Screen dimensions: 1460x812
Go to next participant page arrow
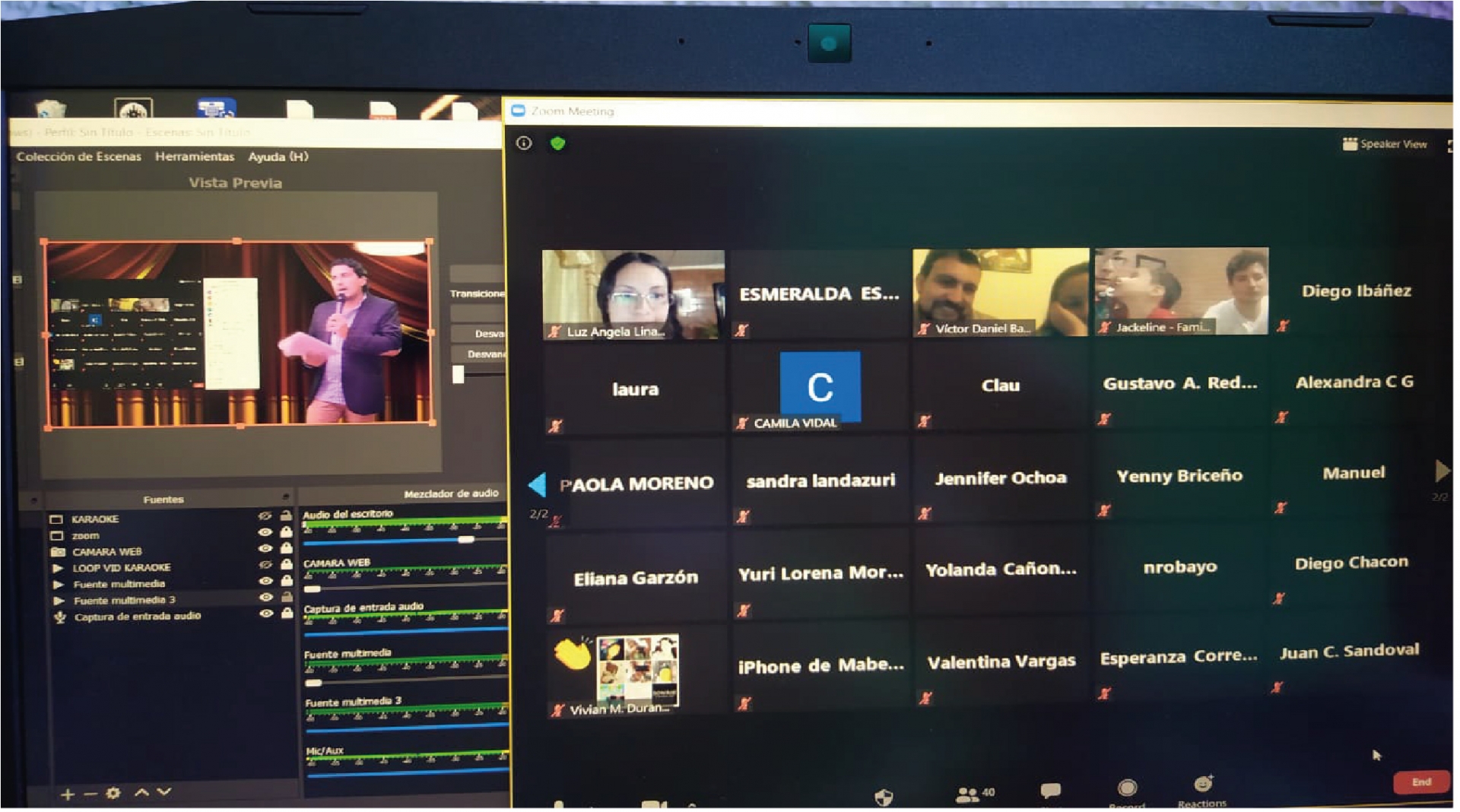pos(1441,471)
